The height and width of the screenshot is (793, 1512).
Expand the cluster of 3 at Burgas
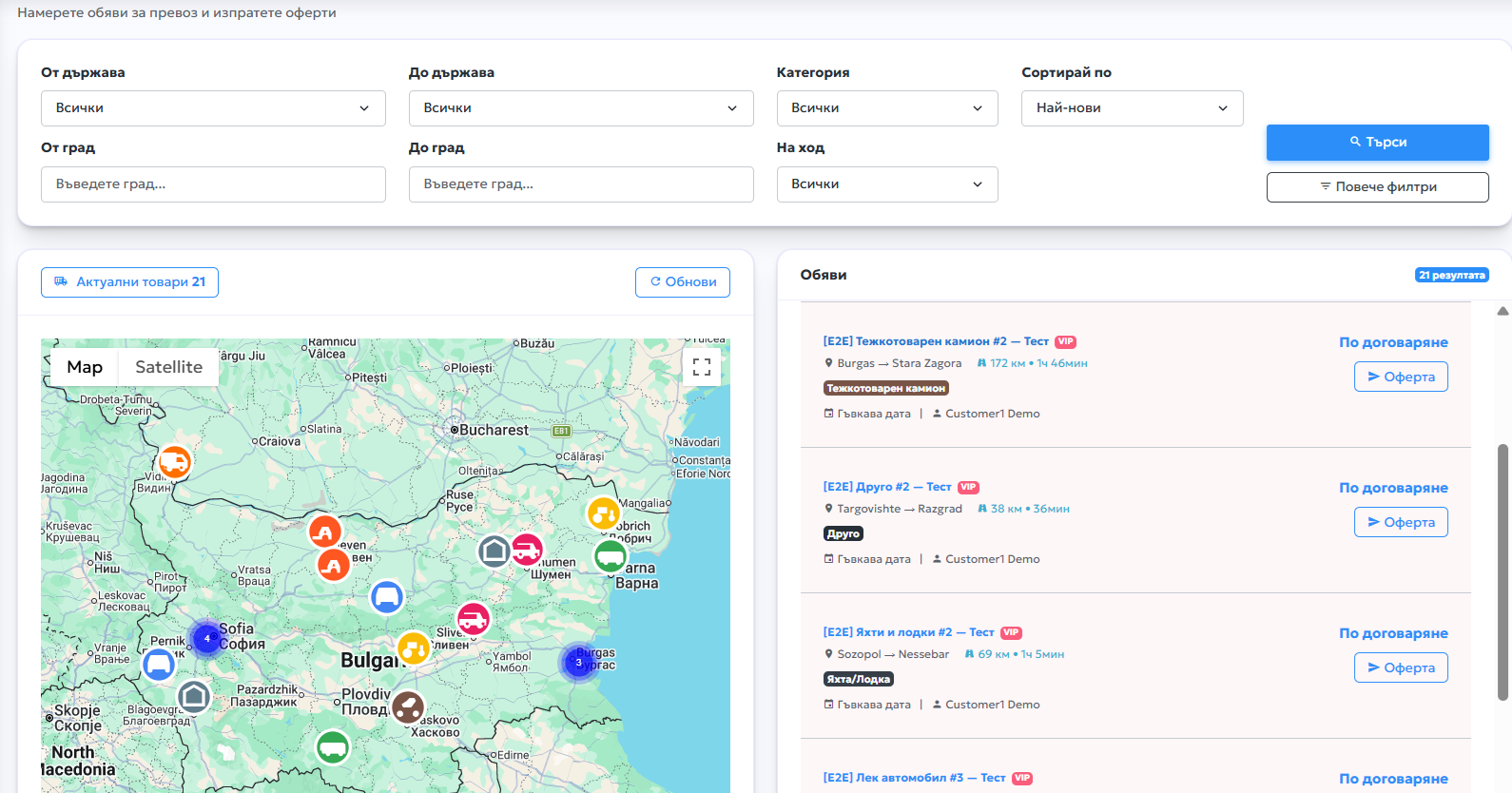[578, 663]
